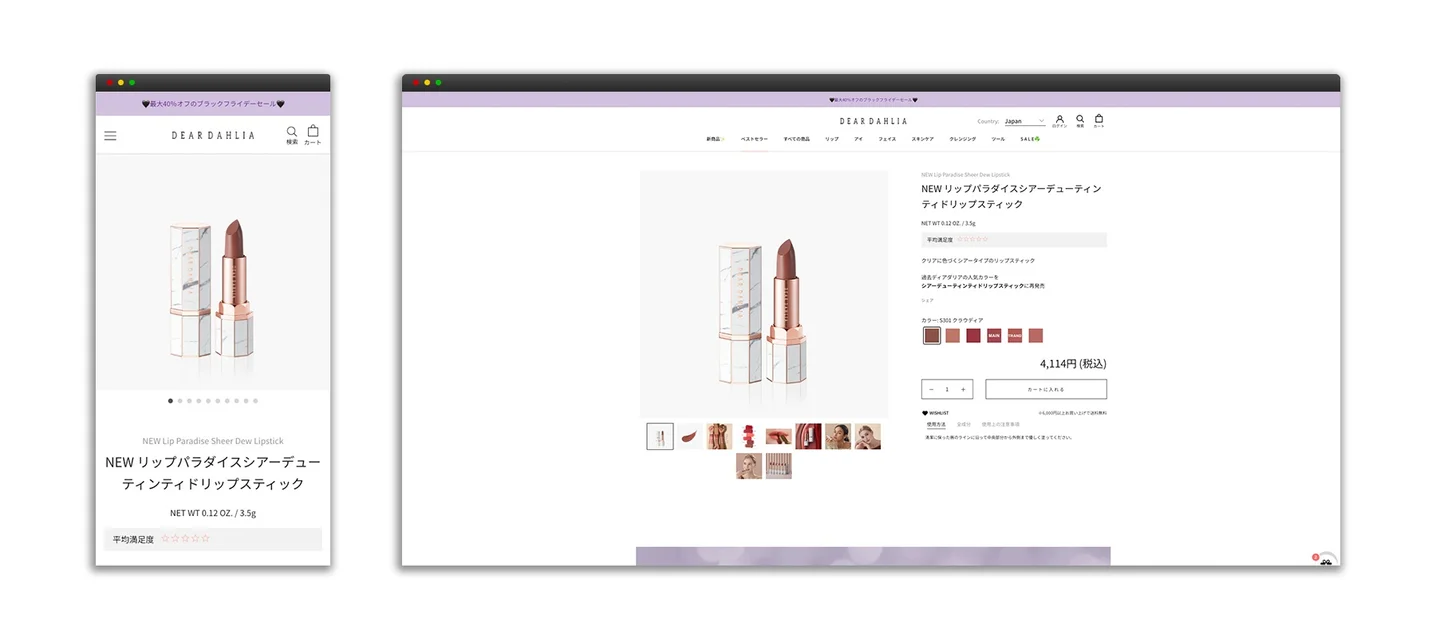Click the カートに入れる add to cart button
1436x638 pixels.
1046,389
